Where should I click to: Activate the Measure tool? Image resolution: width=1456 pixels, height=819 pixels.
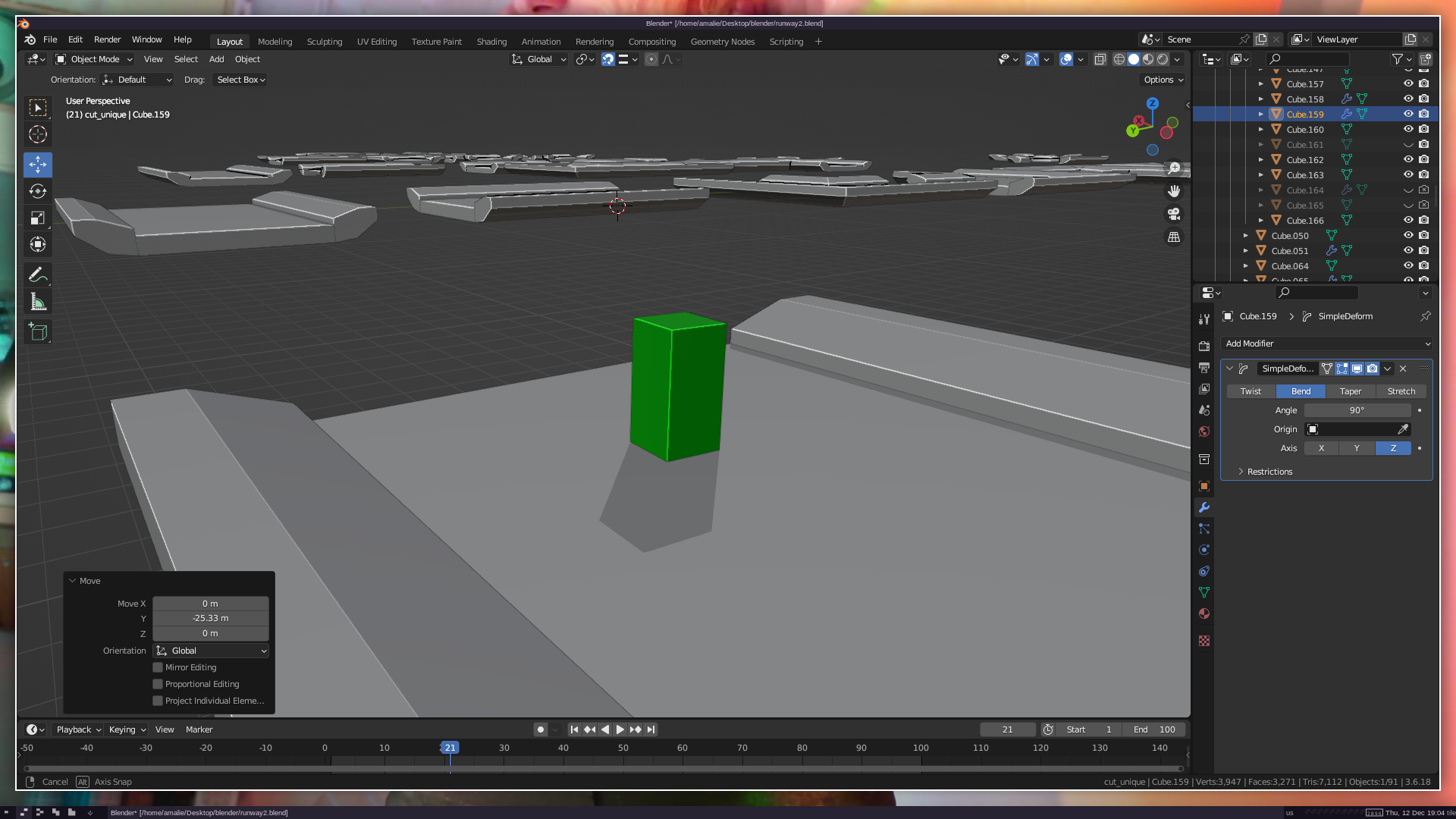point(38,303)
